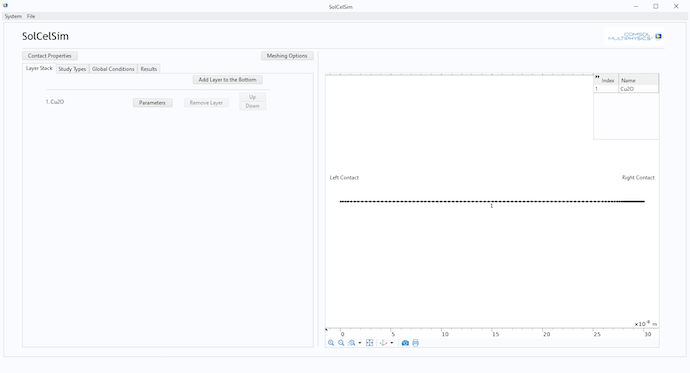Viewport: 690px width, 373px height.
Task: Open the System menu
Action: coord(13,16)
